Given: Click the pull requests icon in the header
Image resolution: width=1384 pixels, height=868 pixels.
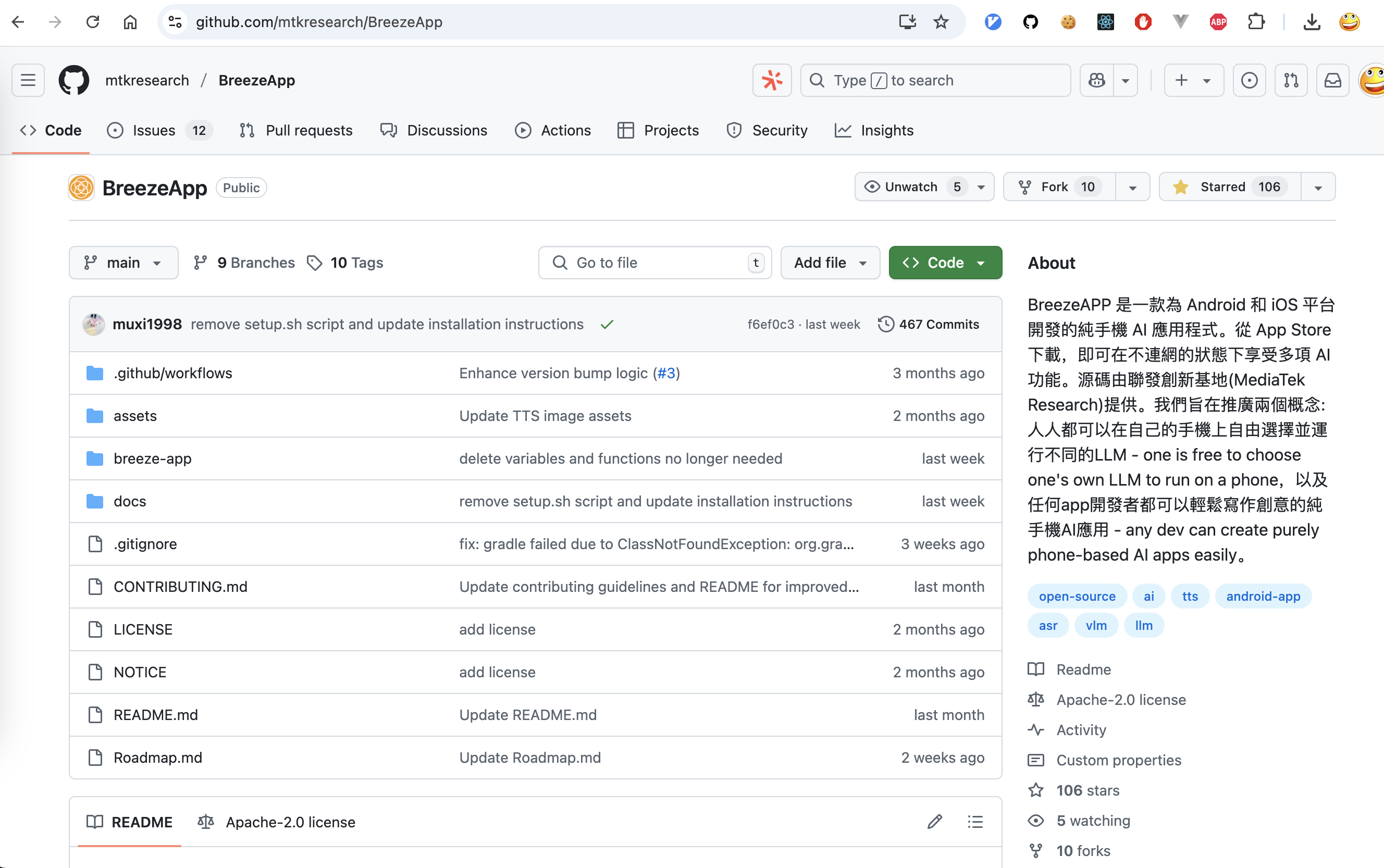Looking at the screenshot, I should coord(1291,80).
